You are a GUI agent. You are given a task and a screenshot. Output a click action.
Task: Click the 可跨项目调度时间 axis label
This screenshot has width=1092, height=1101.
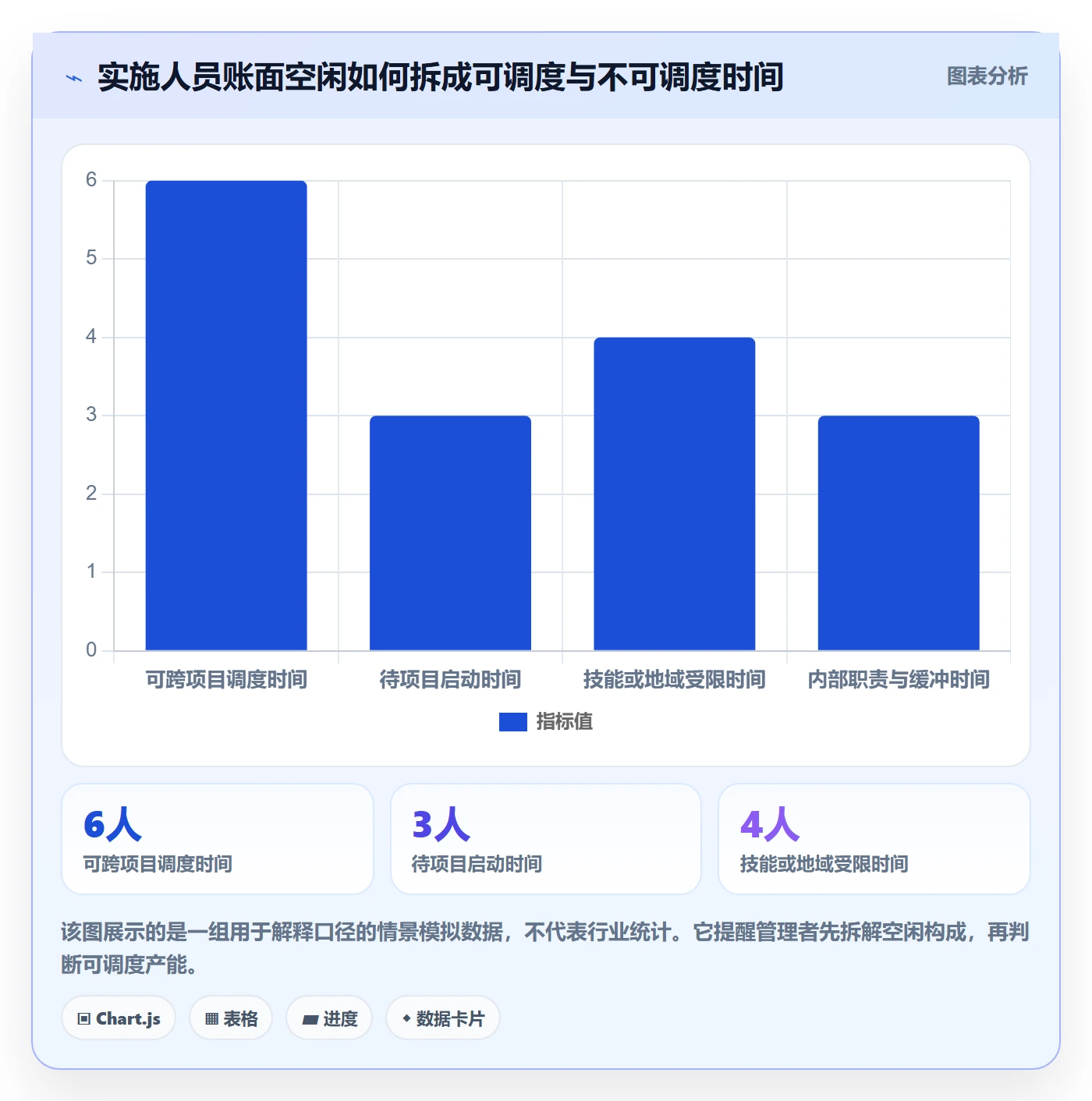click(x=226, y=680)
